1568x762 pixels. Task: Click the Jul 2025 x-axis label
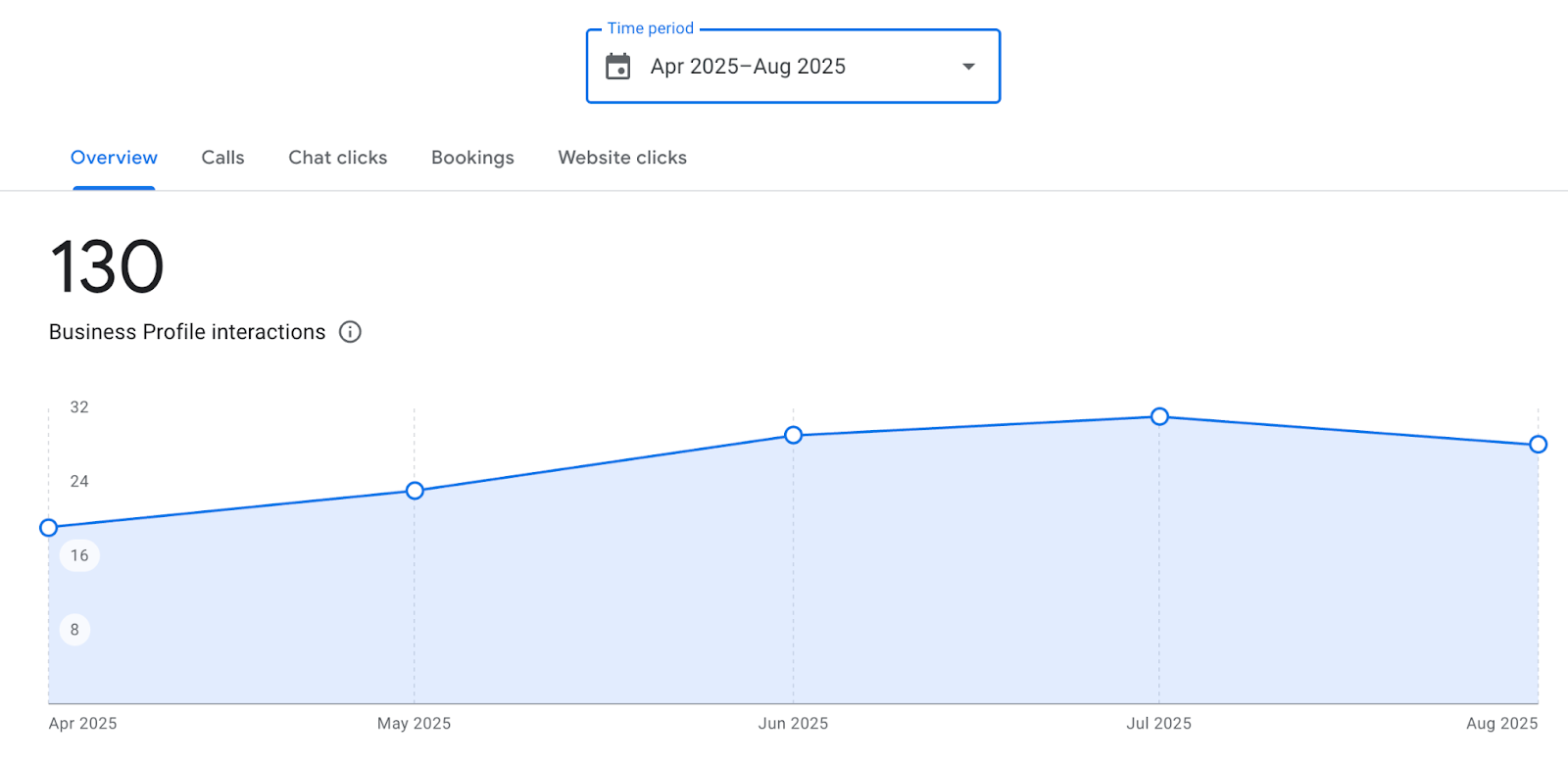[1158, 724]
